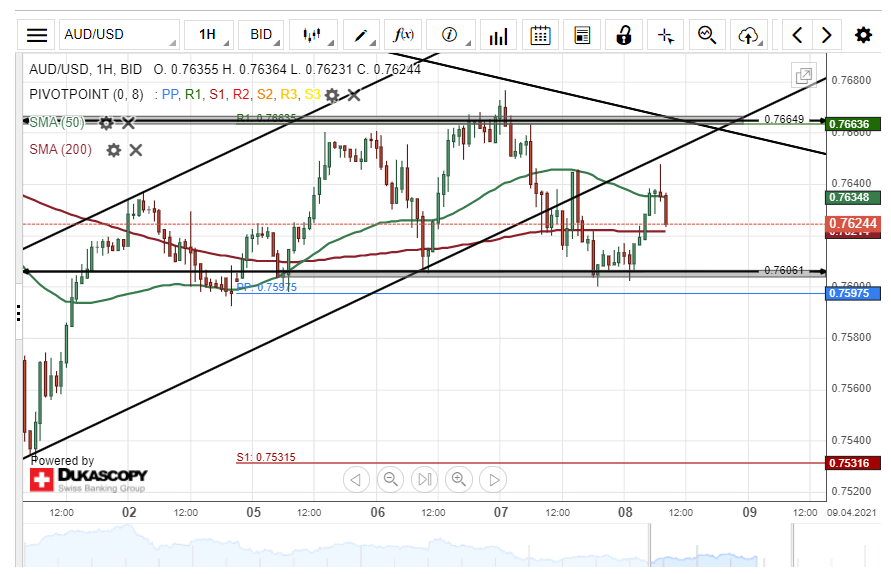891x574 pixels.
Task: Click the 07 date axis label
Action: coord(501,513)
